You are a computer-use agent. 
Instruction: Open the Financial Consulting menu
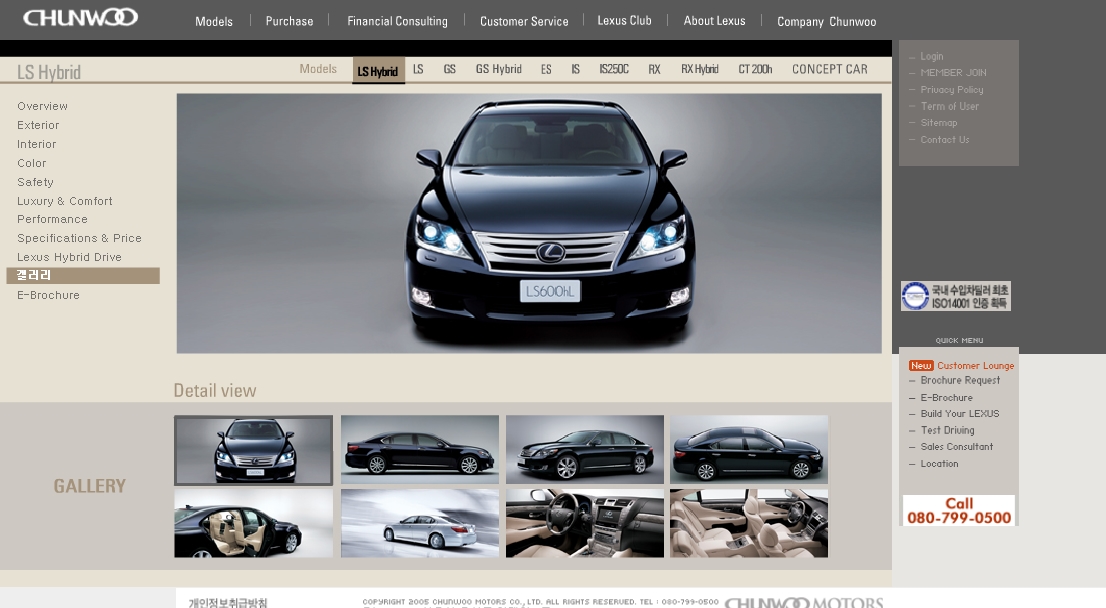397,21
